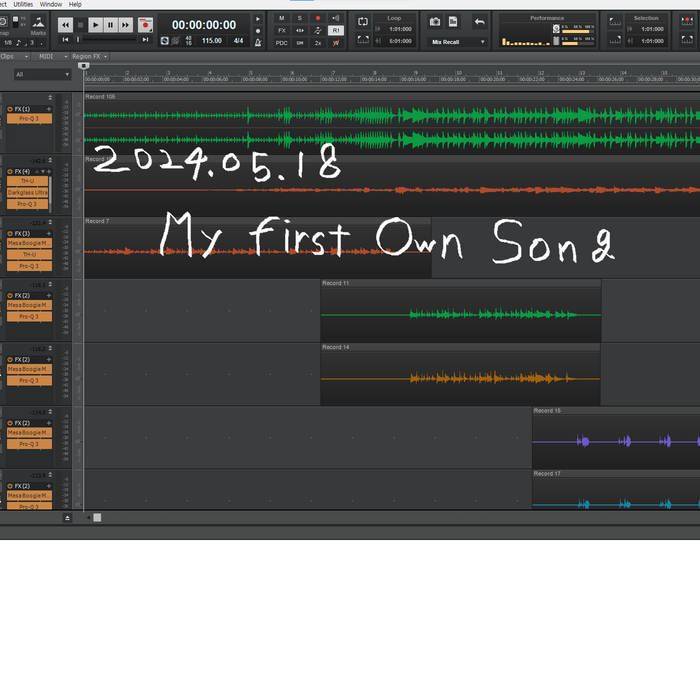Toggle global Solo (S) in Mix module
The image size is (700, 700).
tap(299, 18)
